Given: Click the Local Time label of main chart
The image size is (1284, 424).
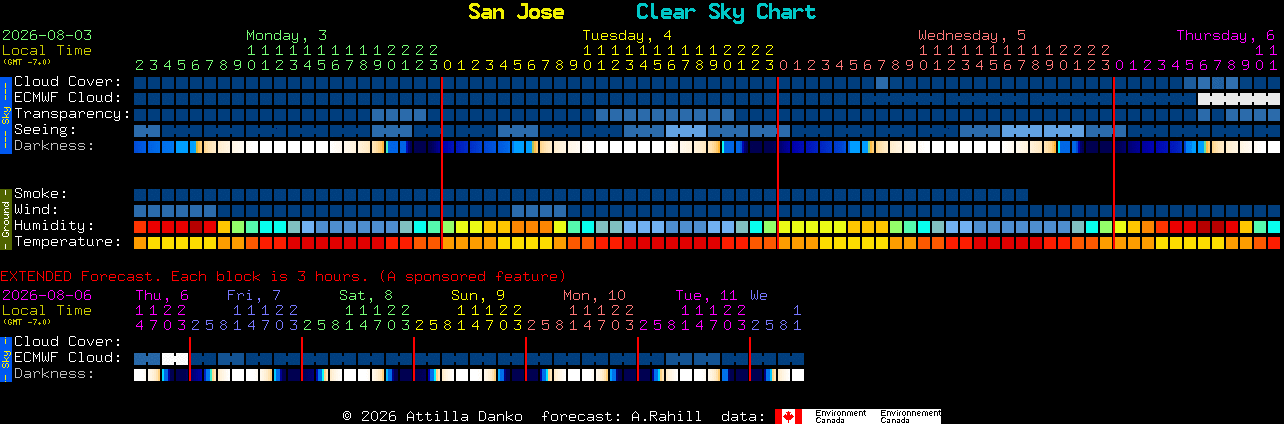Looking at the screenshot, I should pos(47,50).
